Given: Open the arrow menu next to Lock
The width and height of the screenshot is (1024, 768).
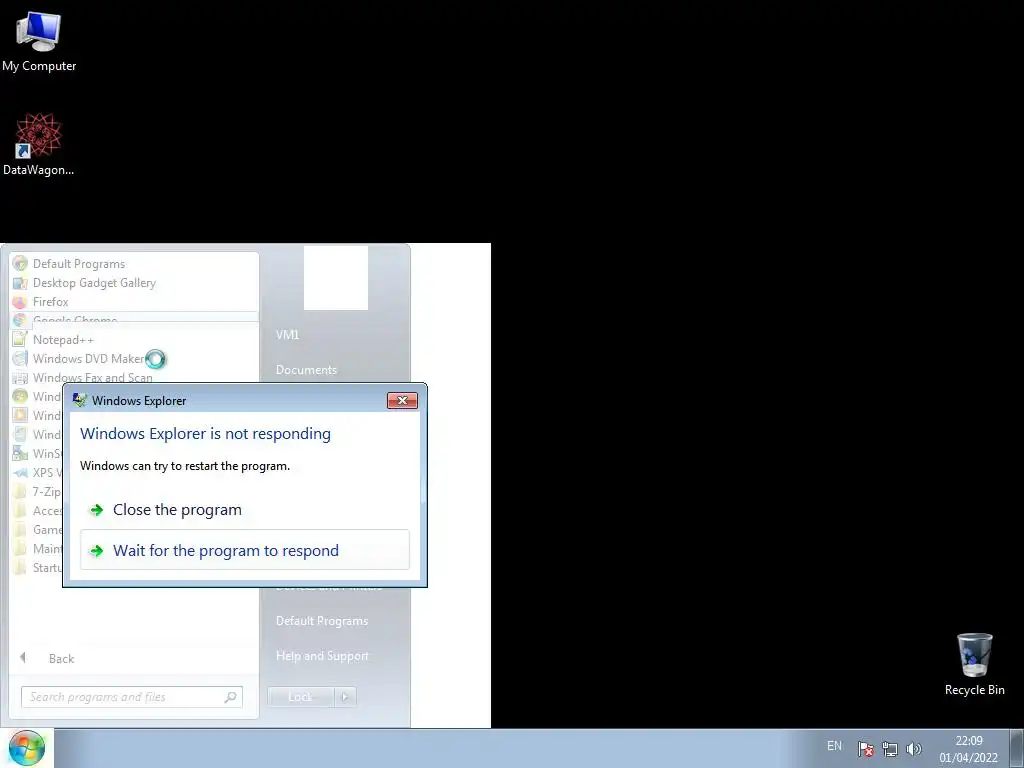Looking at the screenshot, I should click(x=345, y=697).
